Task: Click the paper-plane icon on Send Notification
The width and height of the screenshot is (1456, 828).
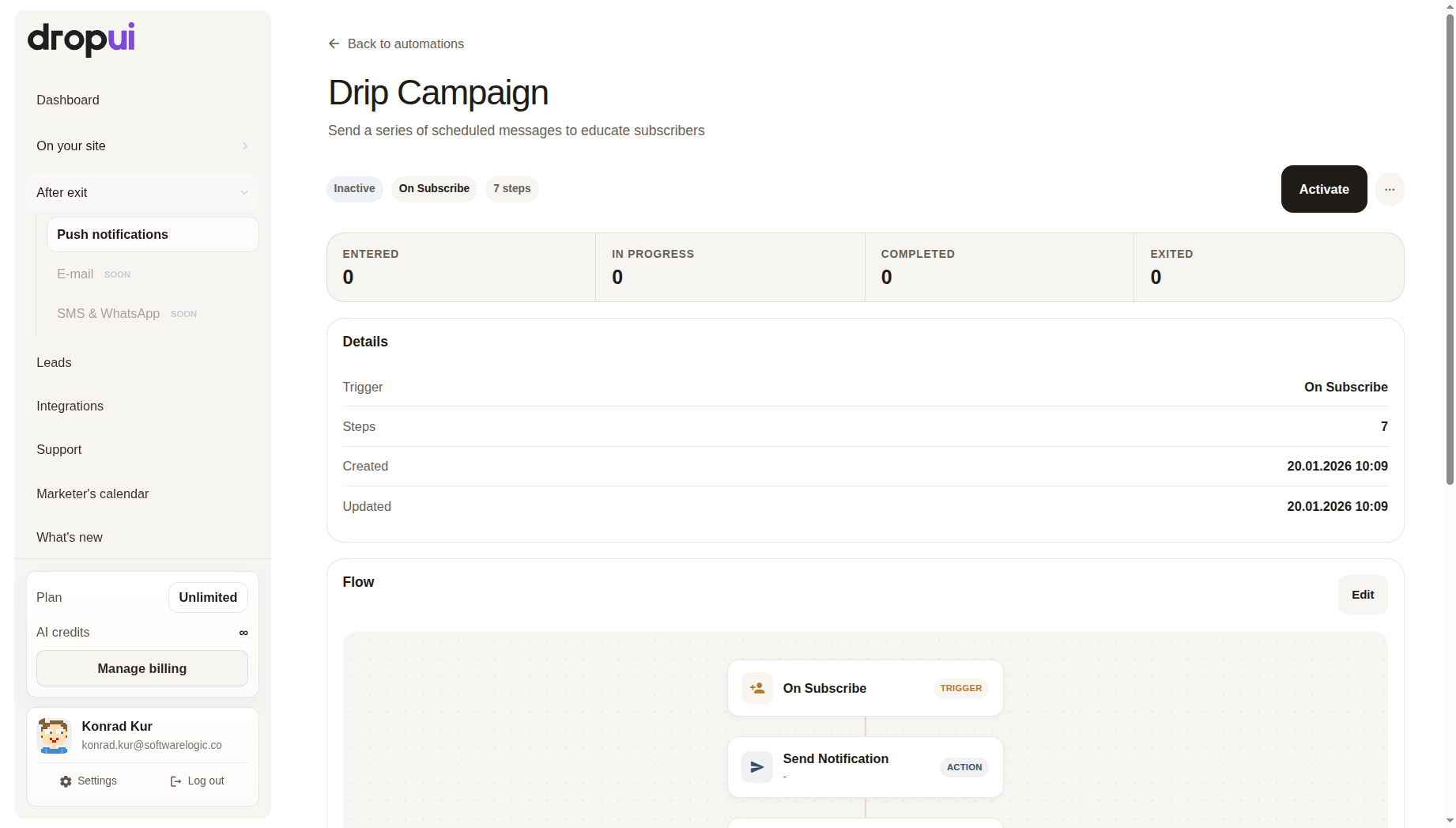Action: (756, 766)
